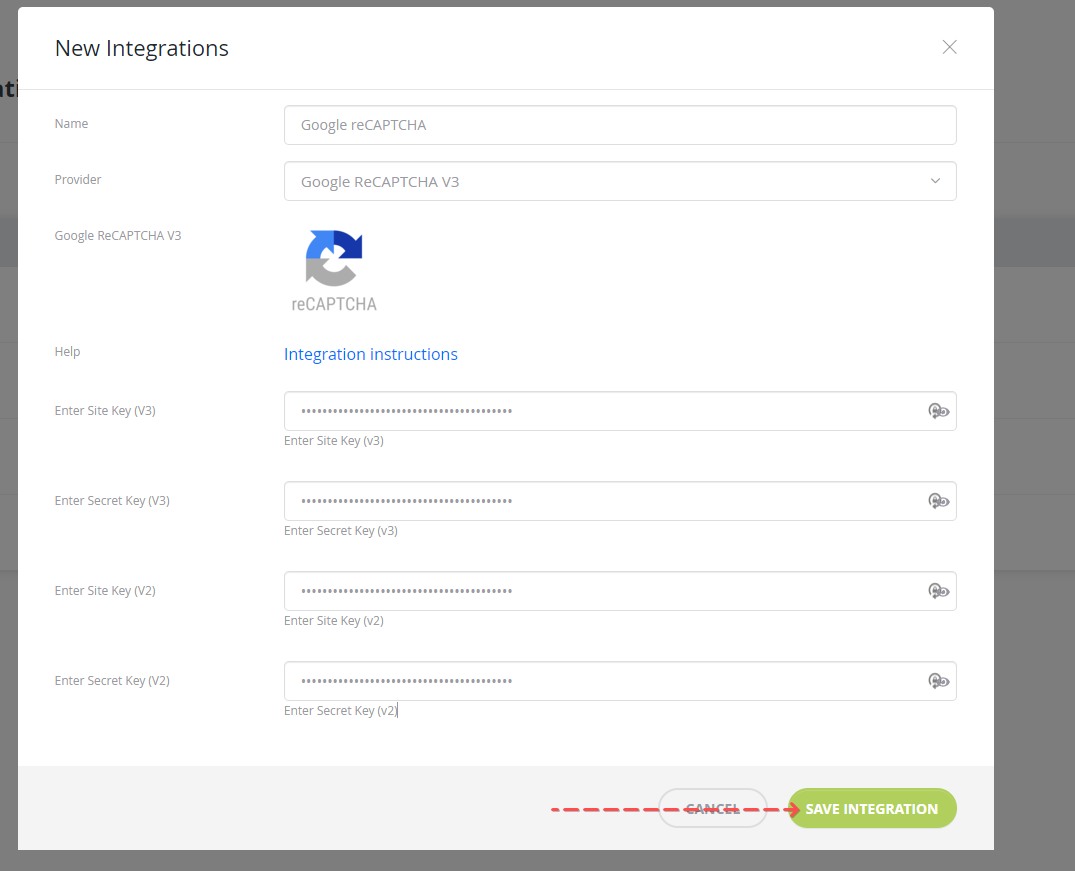Open the Provider dropdown
The width and height of the screenshot is (1075, 871).
(x=620, y=181)
